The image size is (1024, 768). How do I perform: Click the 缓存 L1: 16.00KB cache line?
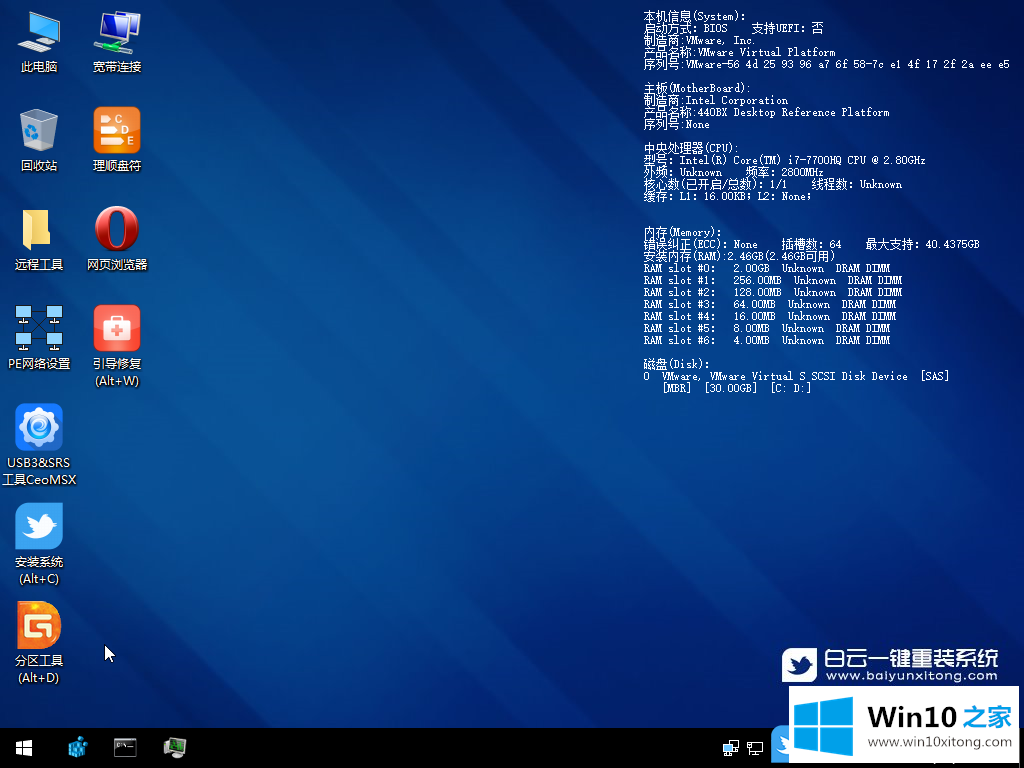(728, 196)
